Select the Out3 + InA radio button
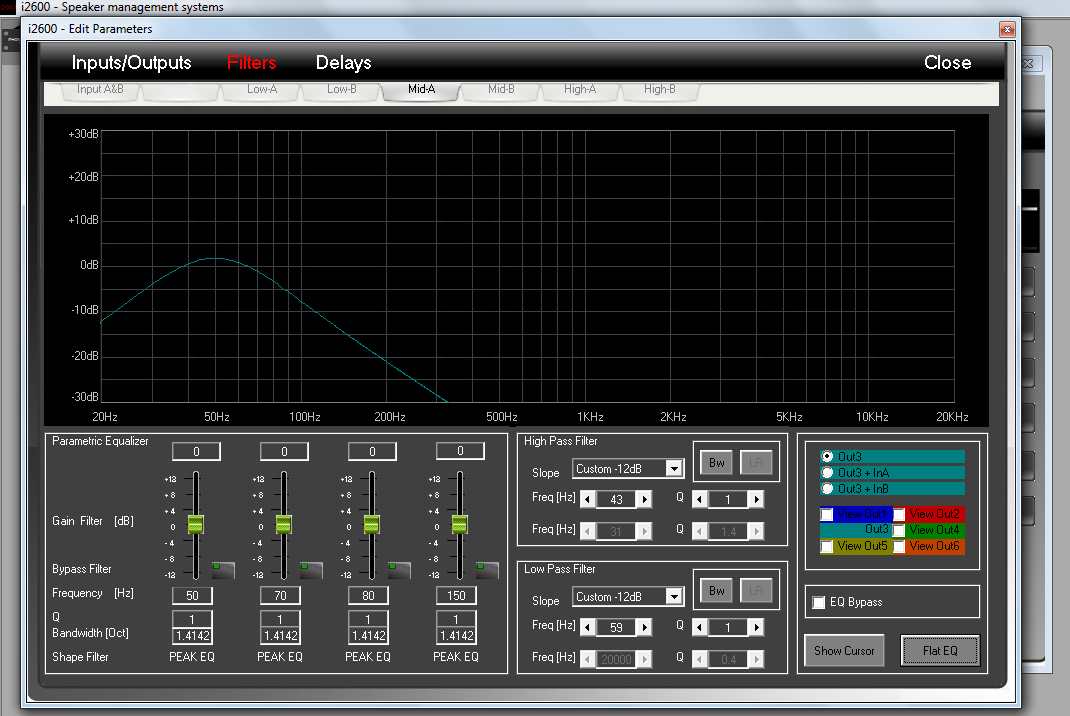 pyautogui.click(x=828, y=472)
